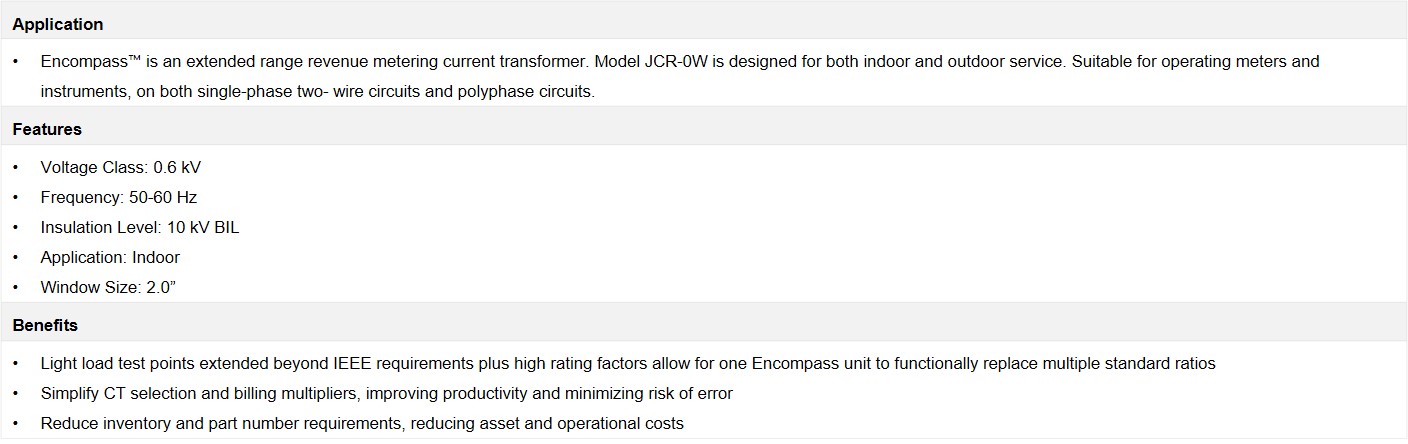Screen dimensions: 1408x444
Task: Click the 'single-phase two- wire circuits' line
Action: 318,91
